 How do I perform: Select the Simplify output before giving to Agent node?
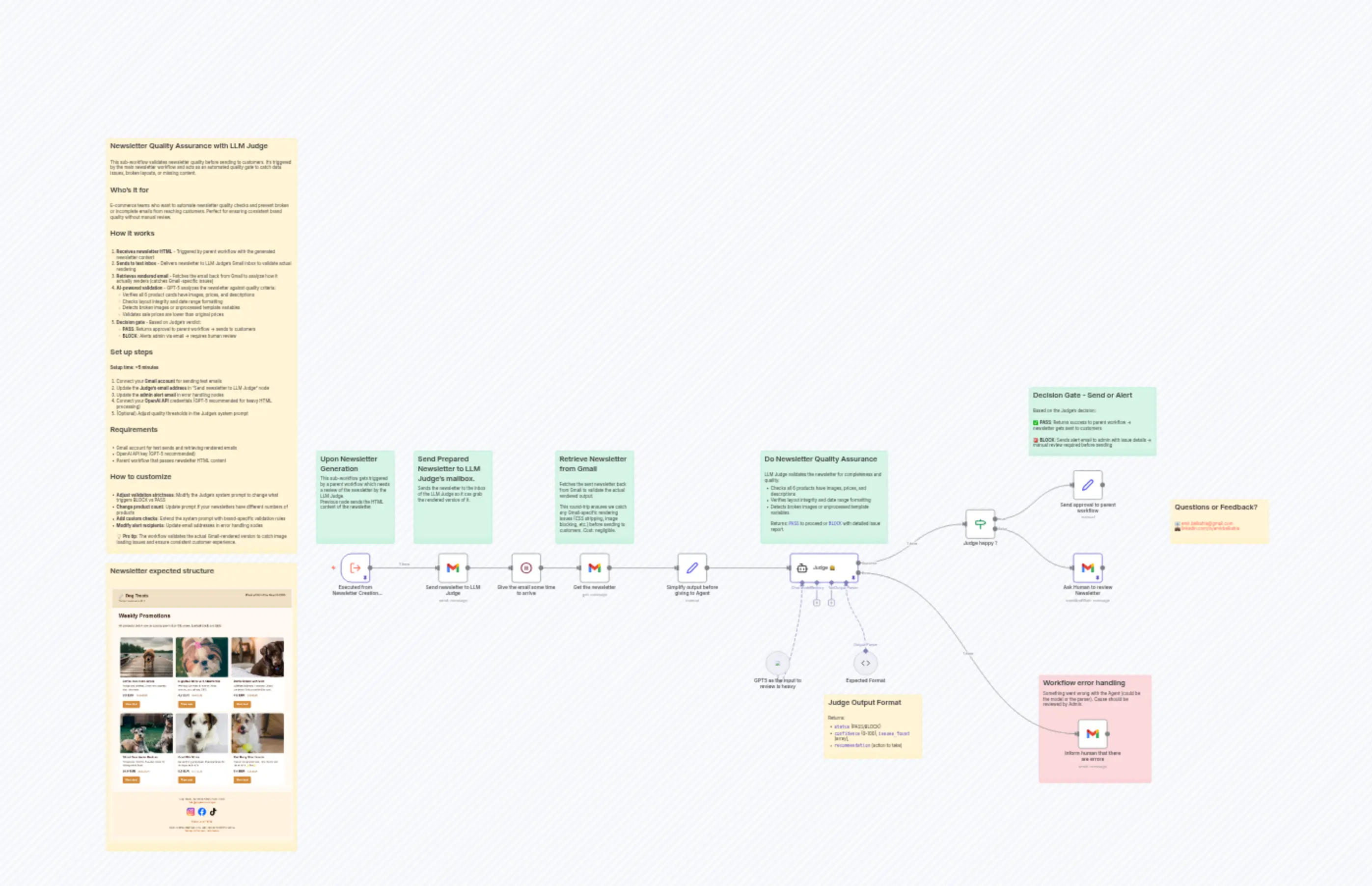click(x=692, y=568)
